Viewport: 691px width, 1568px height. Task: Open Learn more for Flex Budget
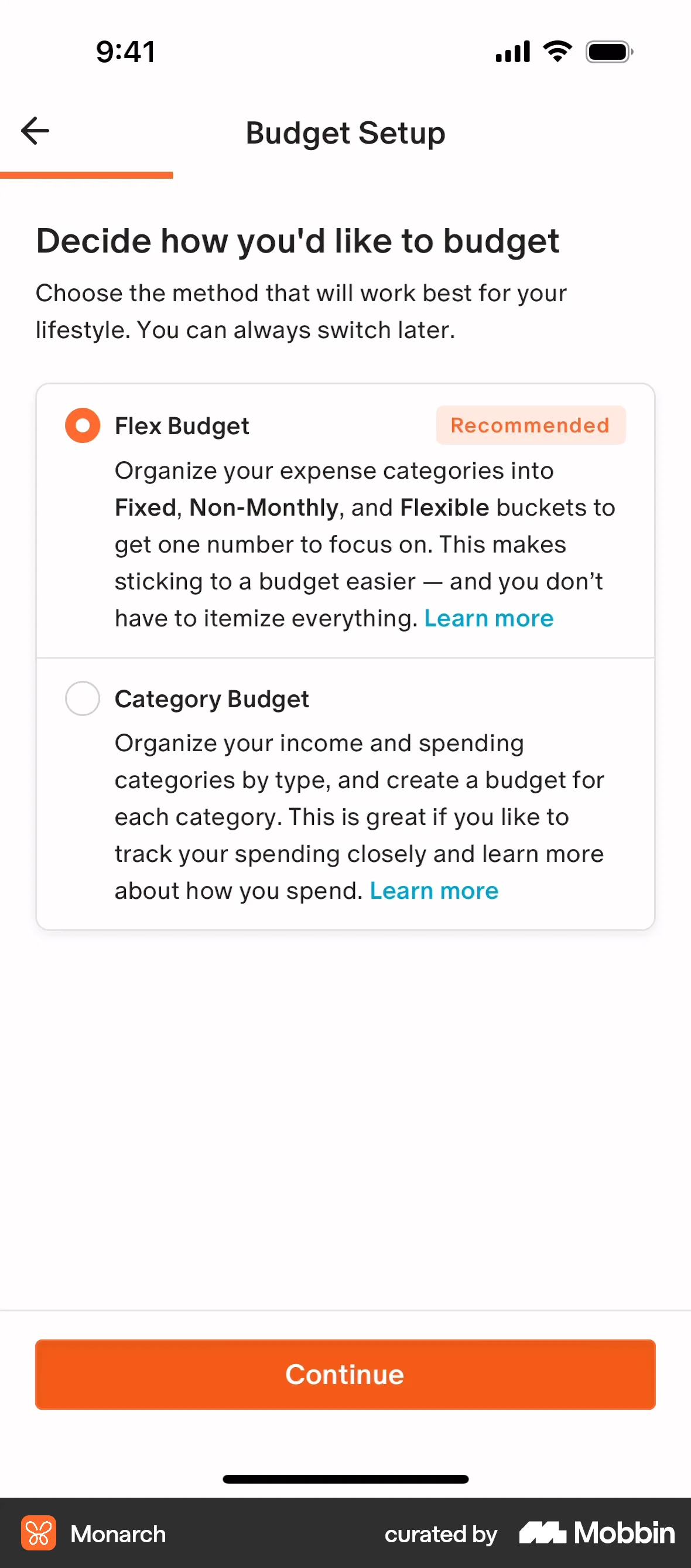coord(488,618)
